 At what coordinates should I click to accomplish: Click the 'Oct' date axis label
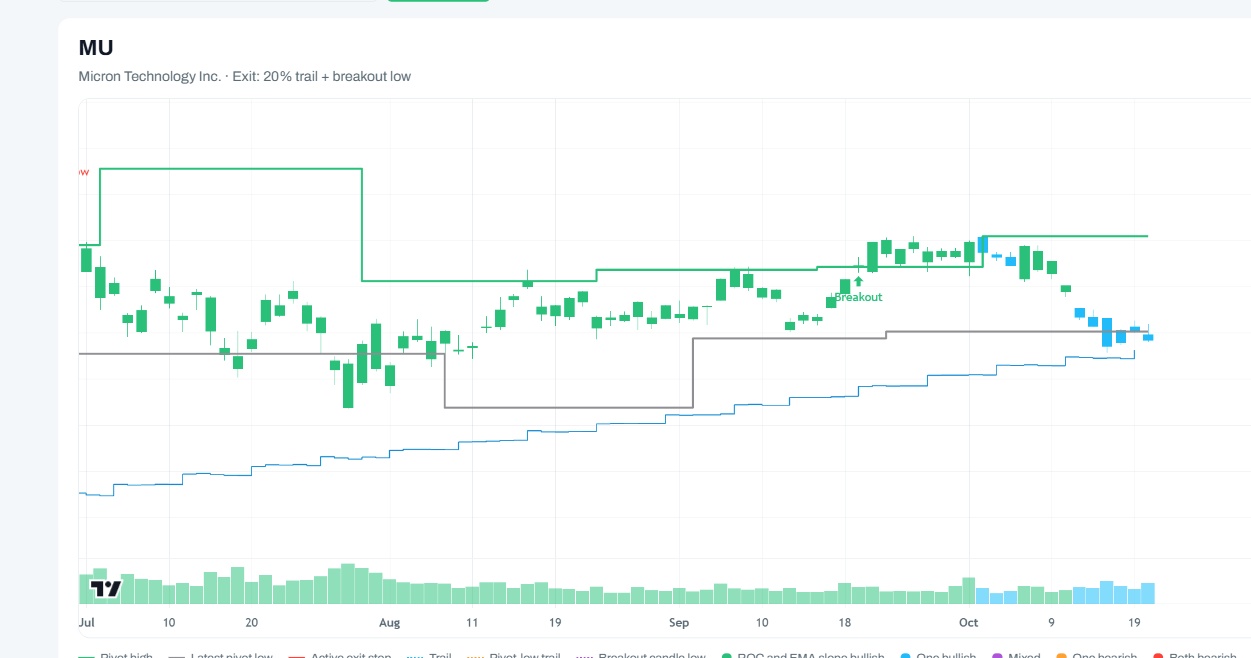(x=968, y=622)
